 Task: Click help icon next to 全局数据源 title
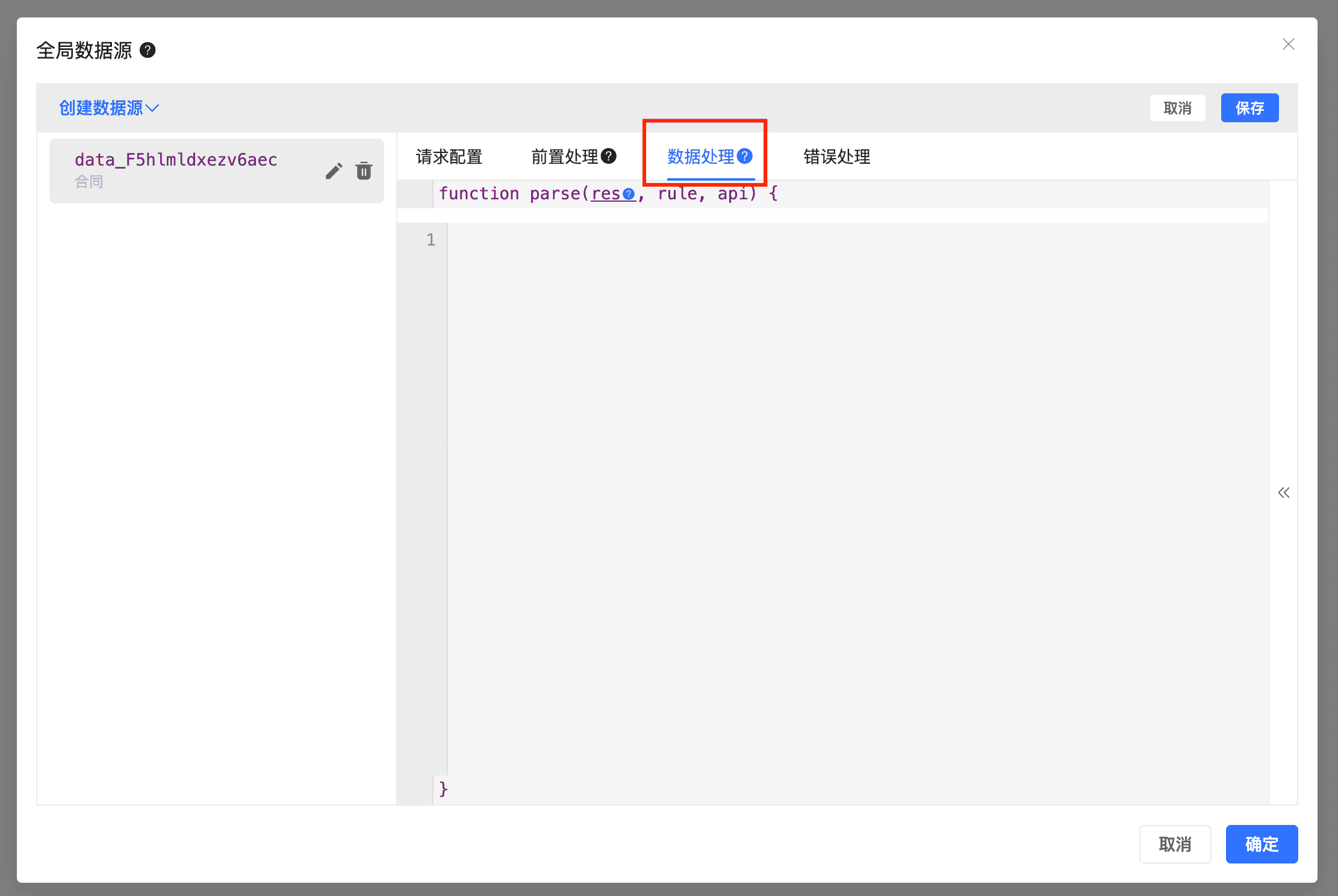(x=148, y=50)
